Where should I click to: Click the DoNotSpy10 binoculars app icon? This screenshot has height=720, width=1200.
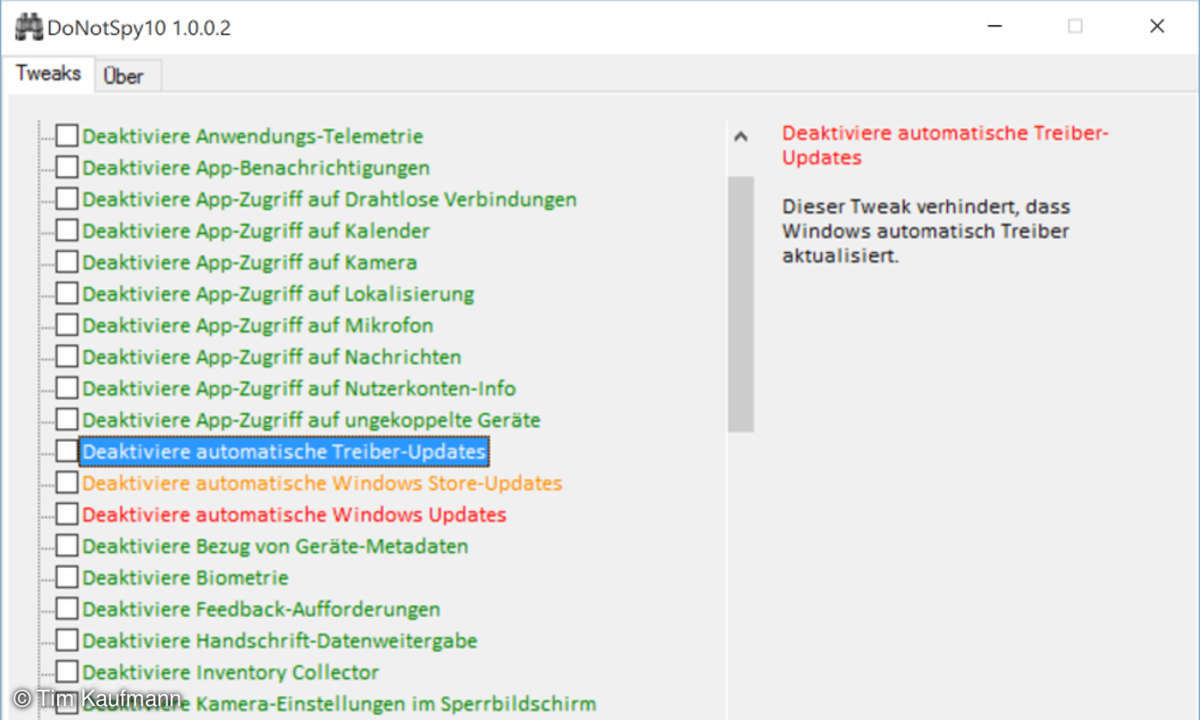point(29,27)
